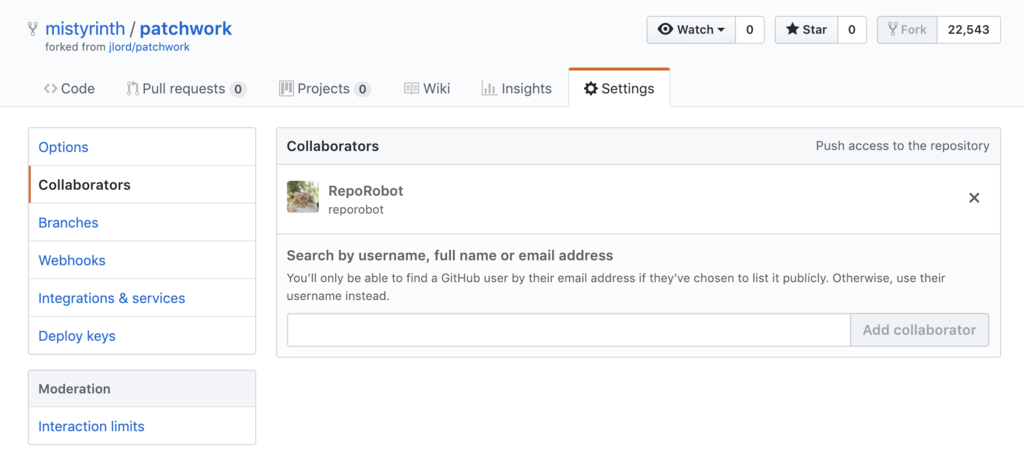Click the Fork button
This screenshot has height=461, width=1024.
point(907,30)
